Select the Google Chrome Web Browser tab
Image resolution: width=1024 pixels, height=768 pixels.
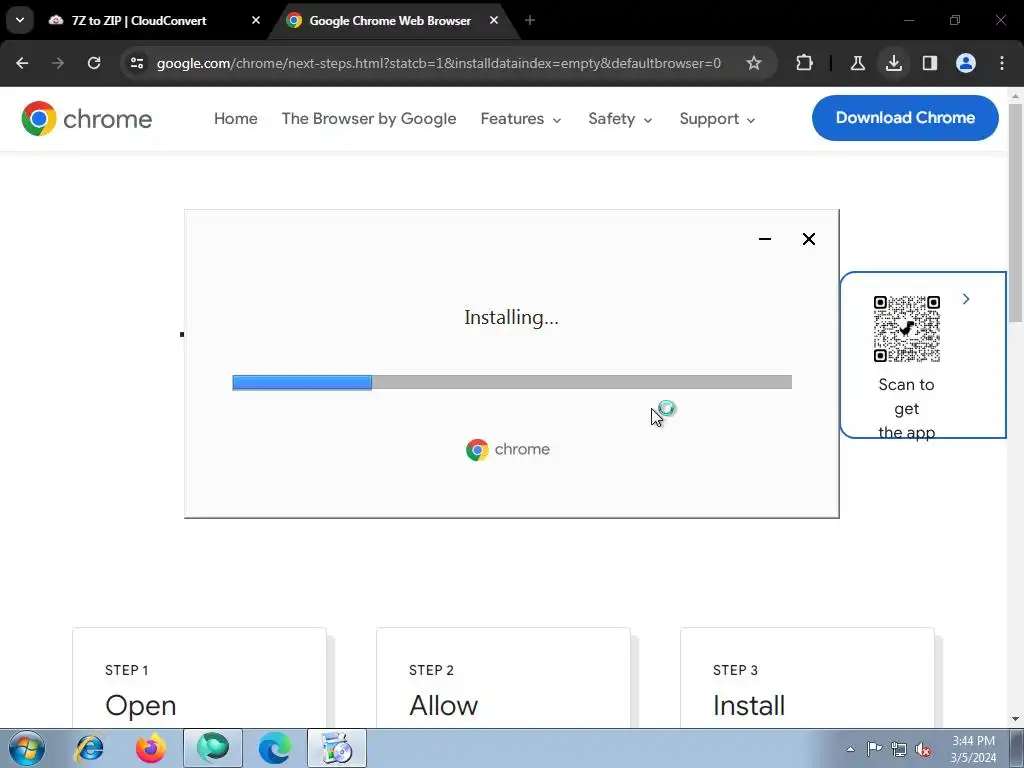tap(389, 21)
